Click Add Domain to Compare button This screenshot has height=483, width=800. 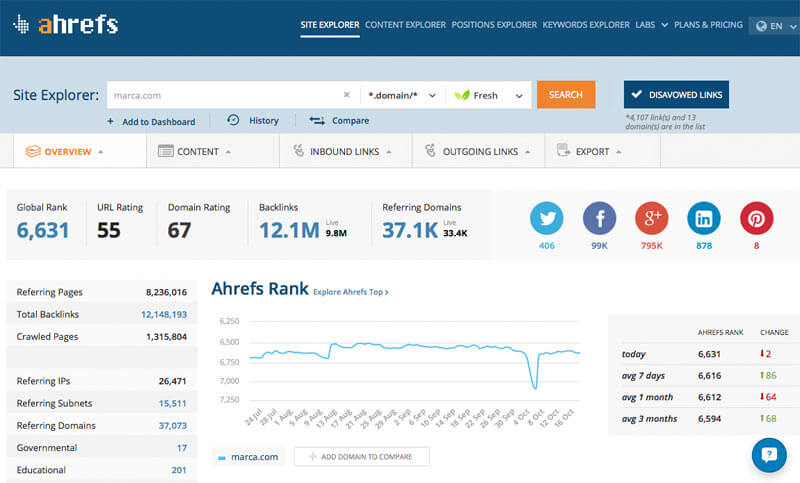362,456
